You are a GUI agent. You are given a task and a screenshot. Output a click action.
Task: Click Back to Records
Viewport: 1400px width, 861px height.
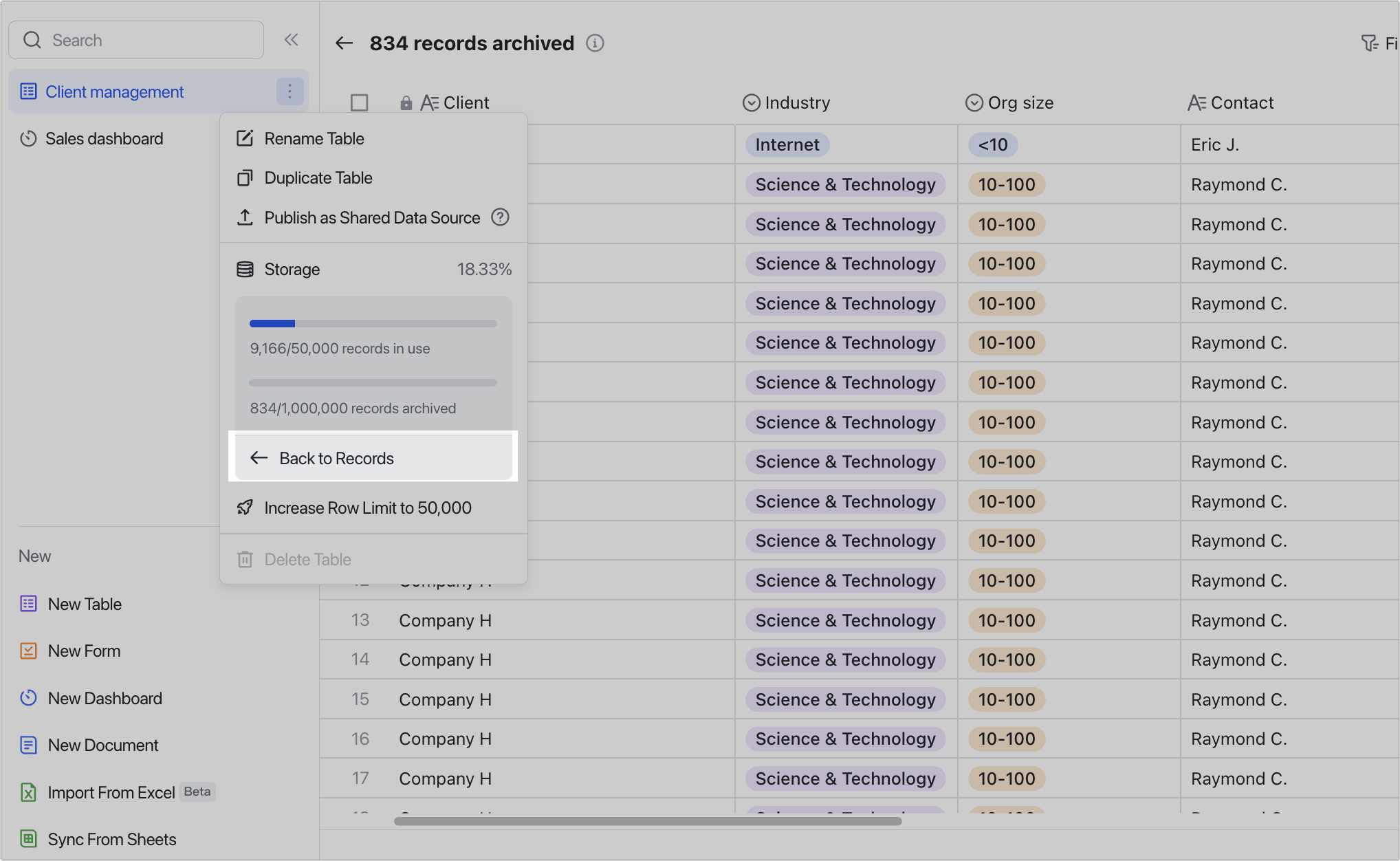pyautogui.click(x=336, y=457)
